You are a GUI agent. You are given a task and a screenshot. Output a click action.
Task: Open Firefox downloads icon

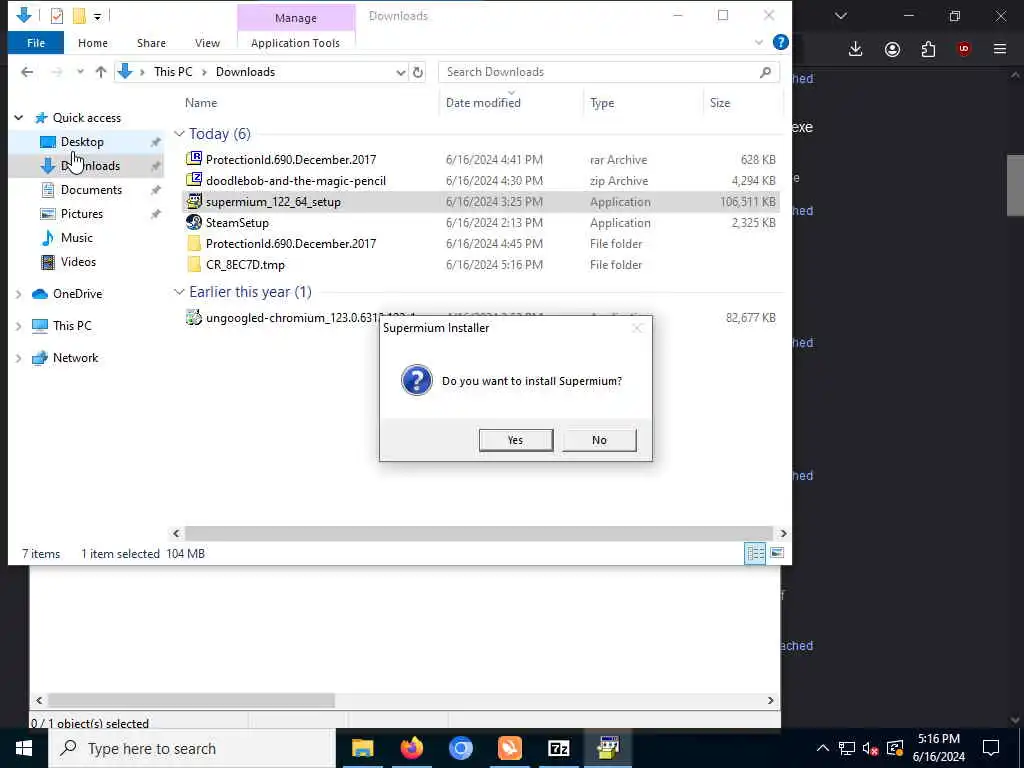pyautogui.click(x=856, y=49)
